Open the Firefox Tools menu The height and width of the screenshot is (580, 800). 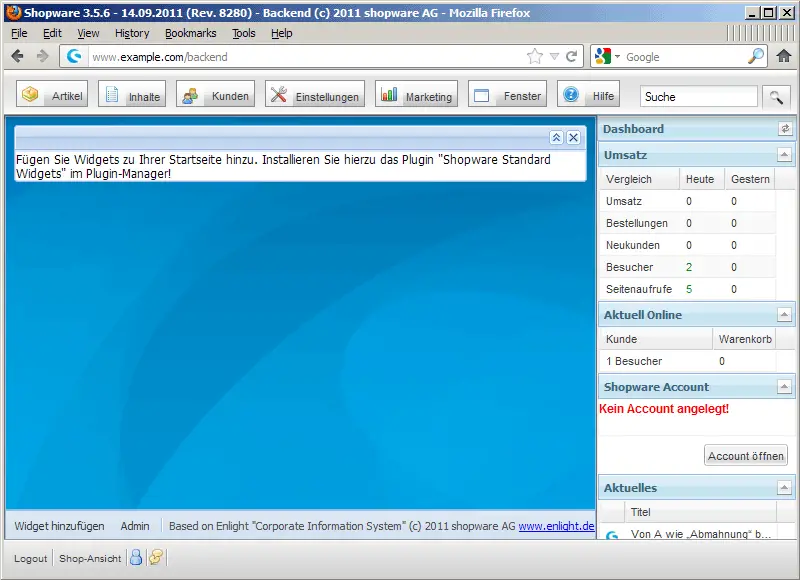pos(243,33)
